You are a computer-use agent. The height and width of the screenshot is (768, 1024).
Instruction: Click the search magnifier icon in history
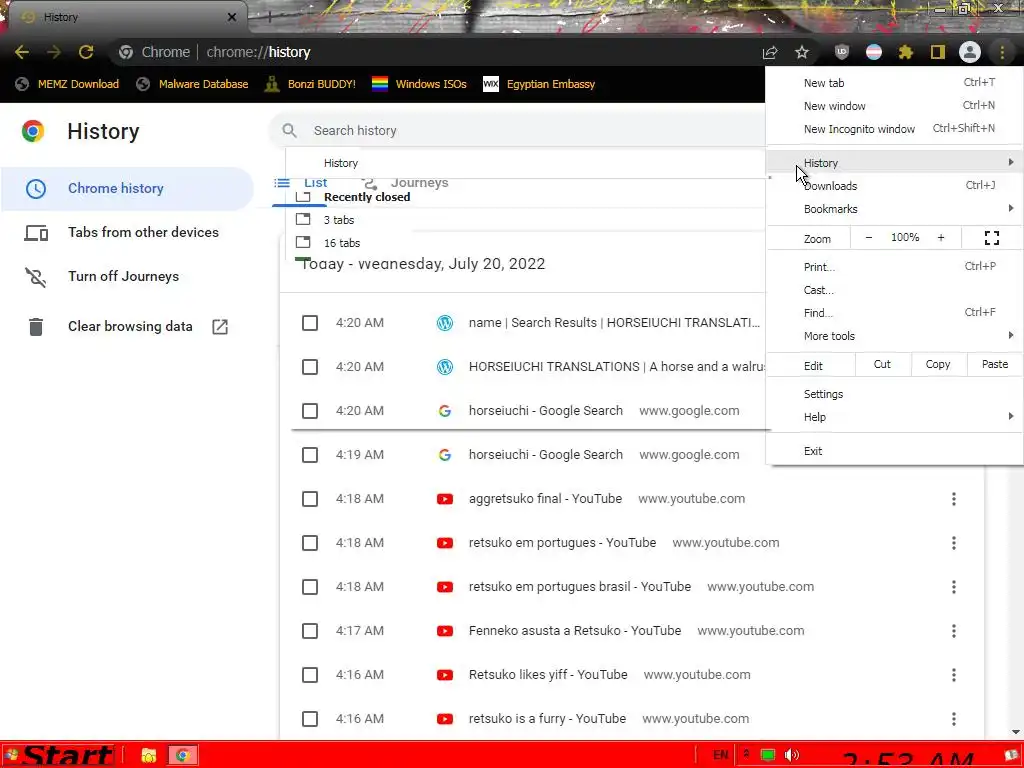tap(289, 131)
